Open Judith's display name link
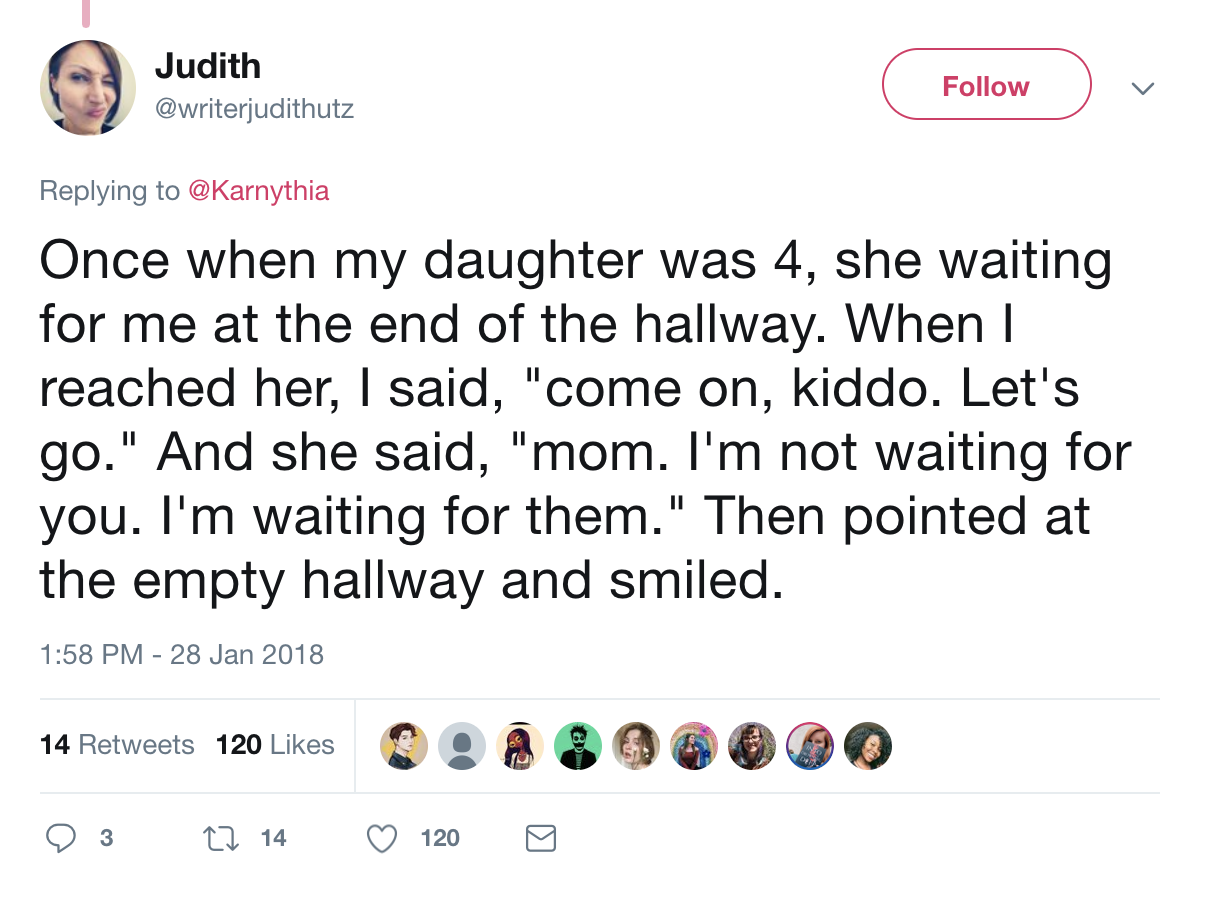The height and width of the screenshot is (900, 1208). click(208, 66)
